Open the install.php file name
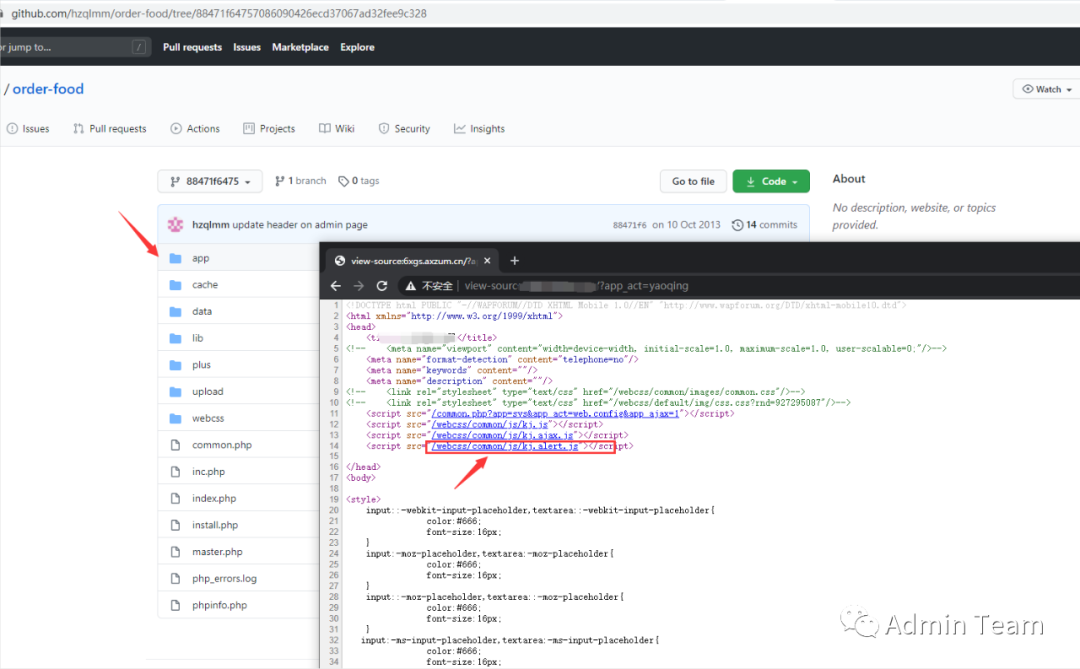1080x669 pixels. click(x=215, y=525)
